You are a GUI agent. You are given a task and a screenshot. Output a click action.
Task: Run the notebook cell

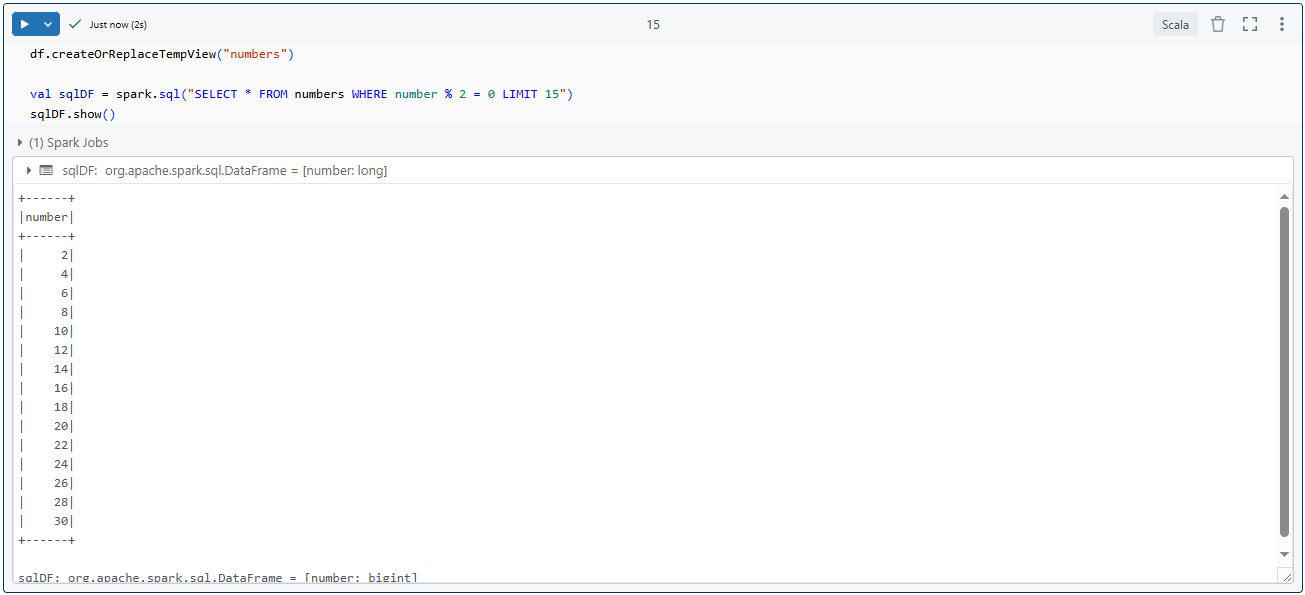24,23
